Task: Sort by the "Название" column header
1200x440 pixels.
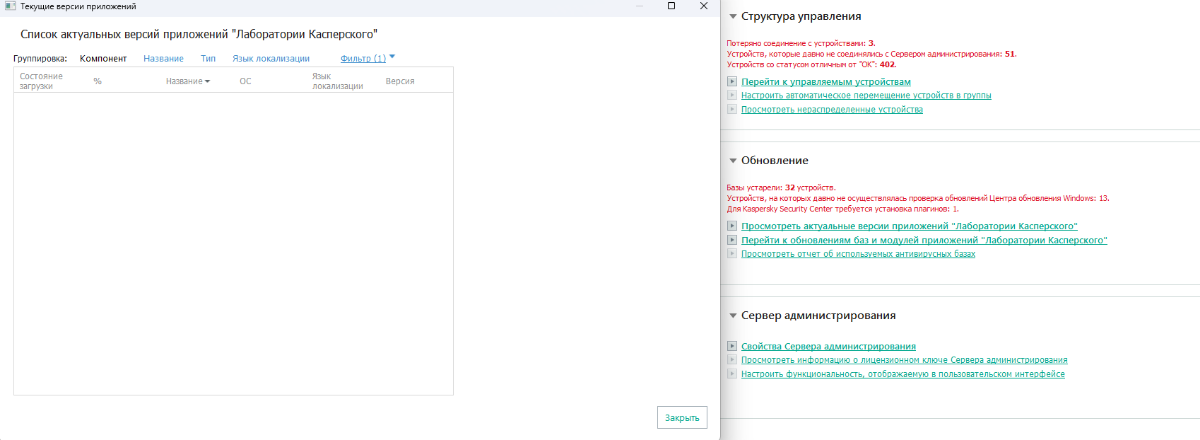Action: click(x=187, y=80)
